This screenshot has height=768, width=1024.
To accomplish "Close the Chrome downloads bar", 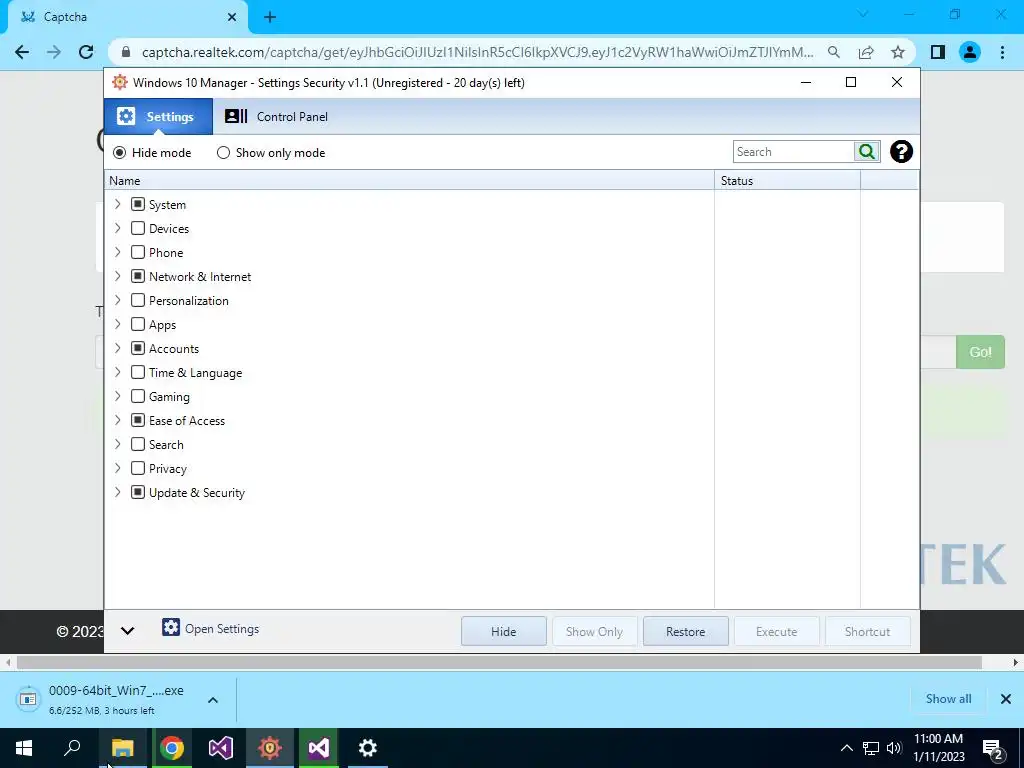I will click(1006, 699).
